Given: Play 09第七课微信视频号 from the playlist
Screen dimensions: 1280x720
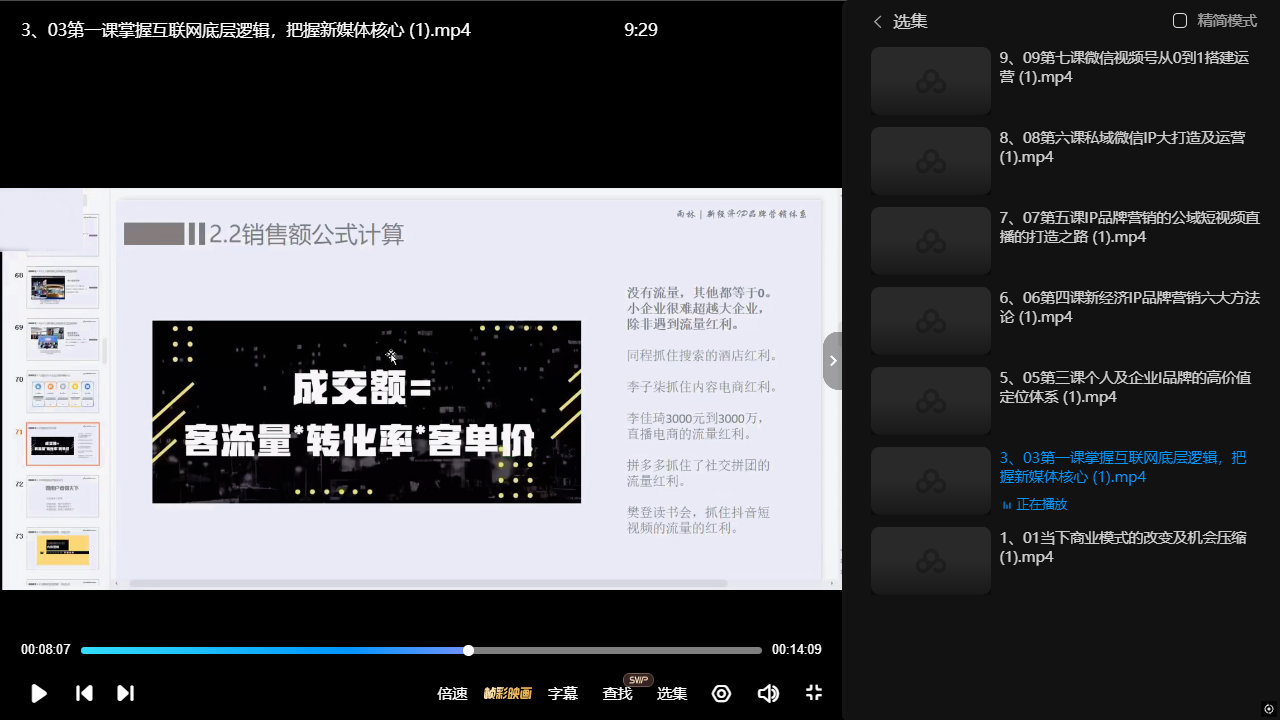Looking at the screenshot, I should pos(1123,67).
